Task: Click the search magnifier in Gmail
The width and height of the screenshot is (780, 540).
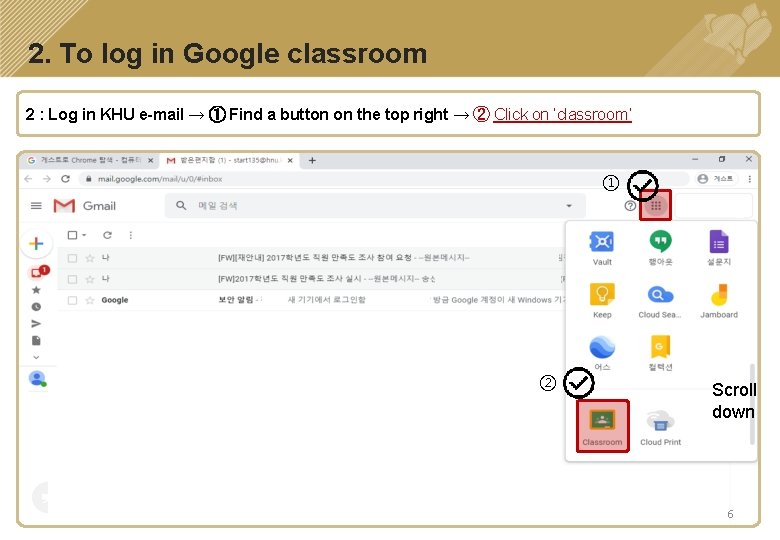Action: tap(181, 205)
